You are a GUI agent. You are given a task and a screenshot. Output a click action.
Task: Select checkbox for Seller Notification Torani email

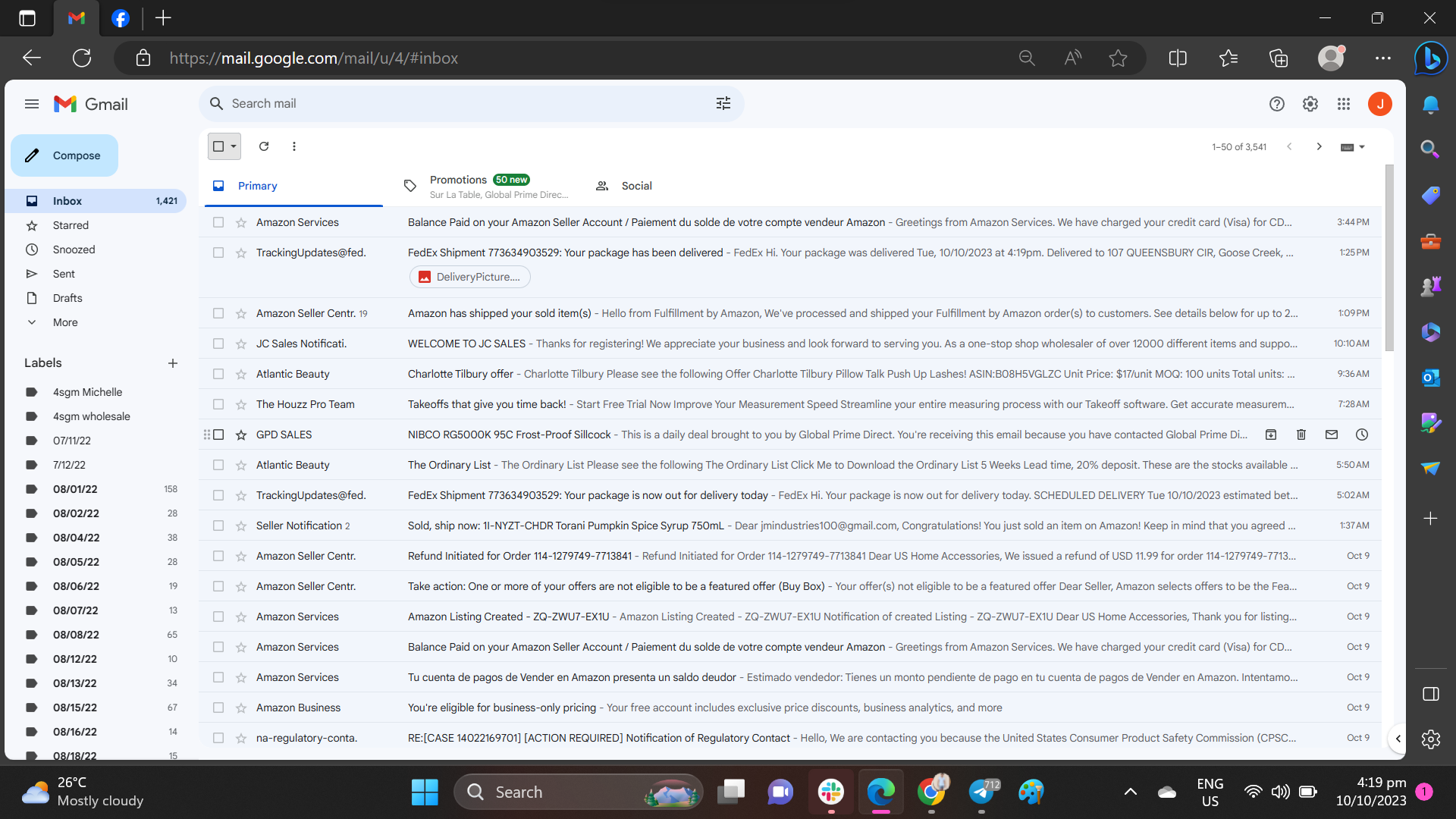click(x=218, y=526)
